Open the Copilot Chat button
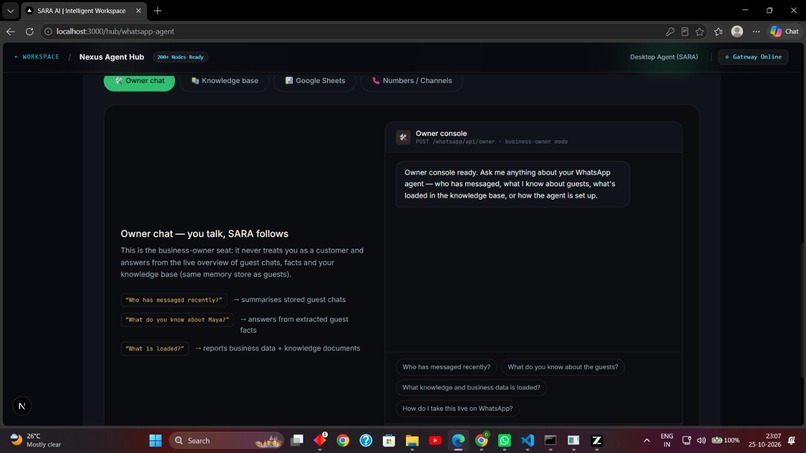This screenshot has width=806, height=453. (x=784, y=31)
